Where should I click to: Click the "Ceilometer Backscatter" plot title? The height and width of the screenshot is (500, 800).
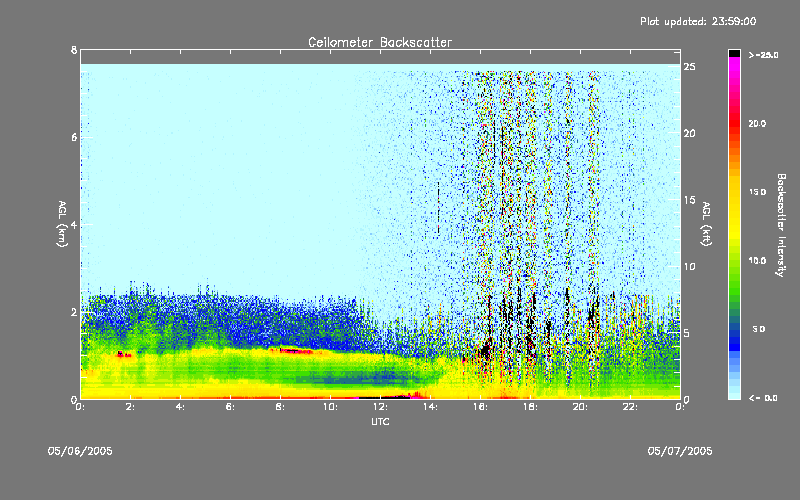pyautogui.click(x=380, y=42)
